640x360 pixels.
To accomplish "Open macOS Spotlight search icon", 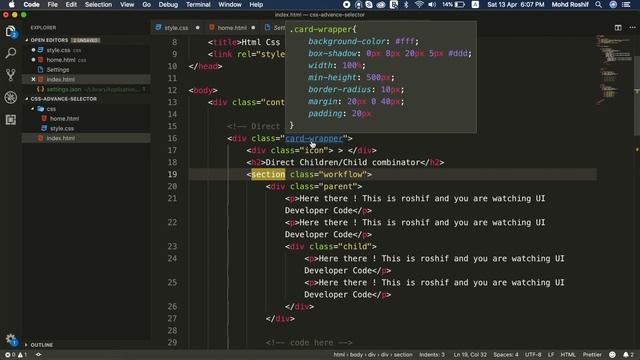I will (598, 4).
